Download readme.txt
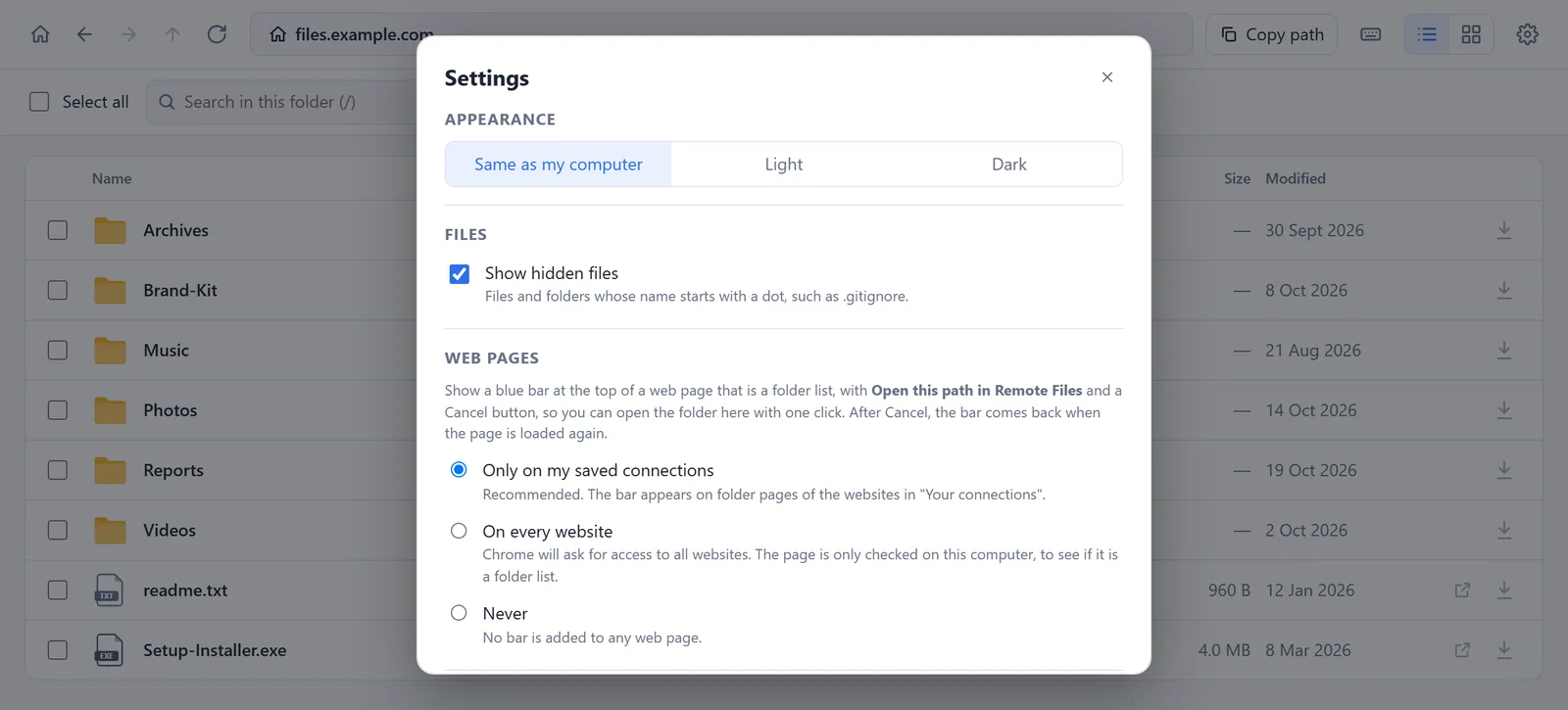Image resolution: width=1568 pixels, height=710 pixels. point(1504,591)
